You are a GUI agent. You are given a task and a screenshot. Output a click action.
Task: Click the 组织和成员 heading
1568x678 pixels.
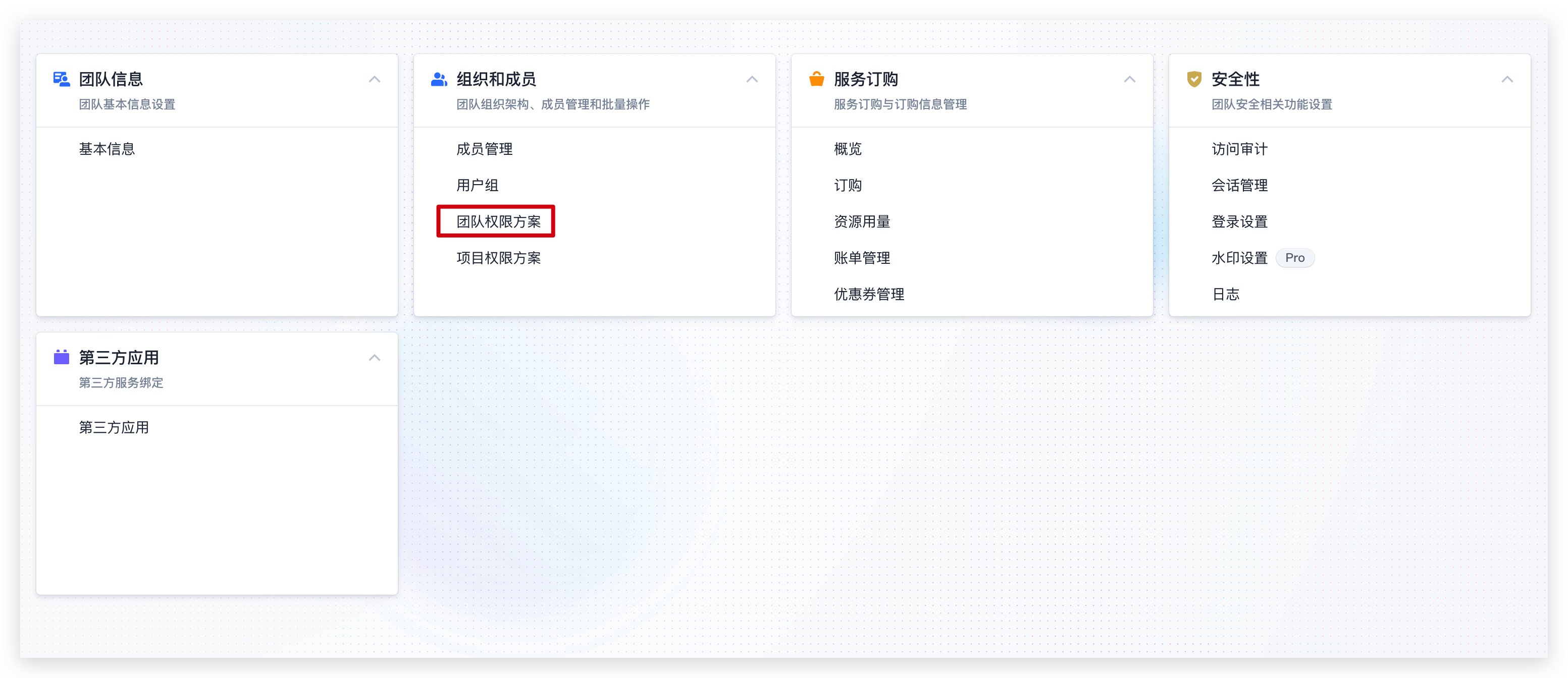point(496,79)
